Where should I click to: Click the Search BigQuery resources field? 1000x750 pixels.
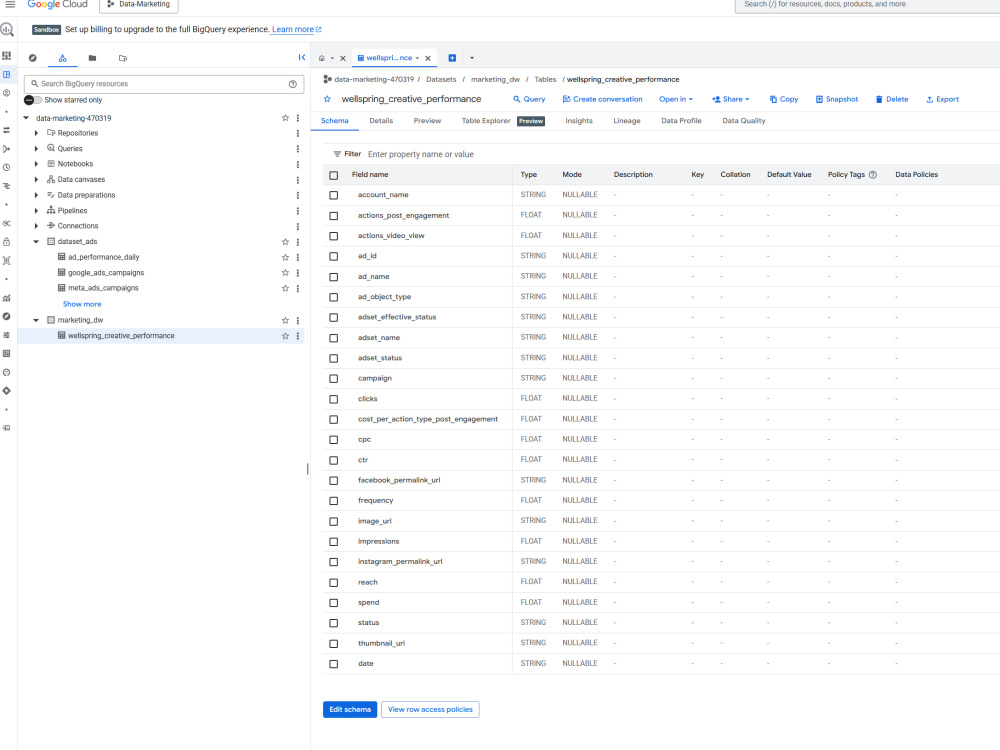pos(163,84)
